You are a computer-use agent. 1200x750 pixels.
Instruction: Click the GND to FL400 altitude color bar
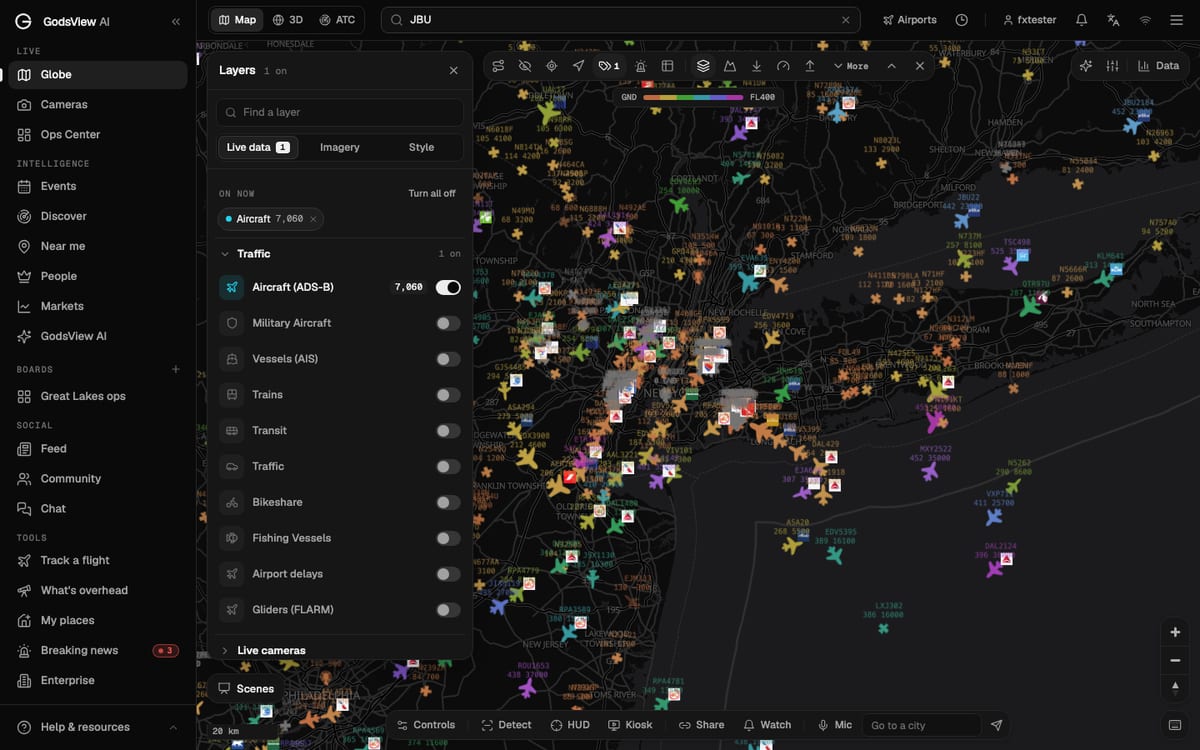pyautogui.click(x=694, y=97)
